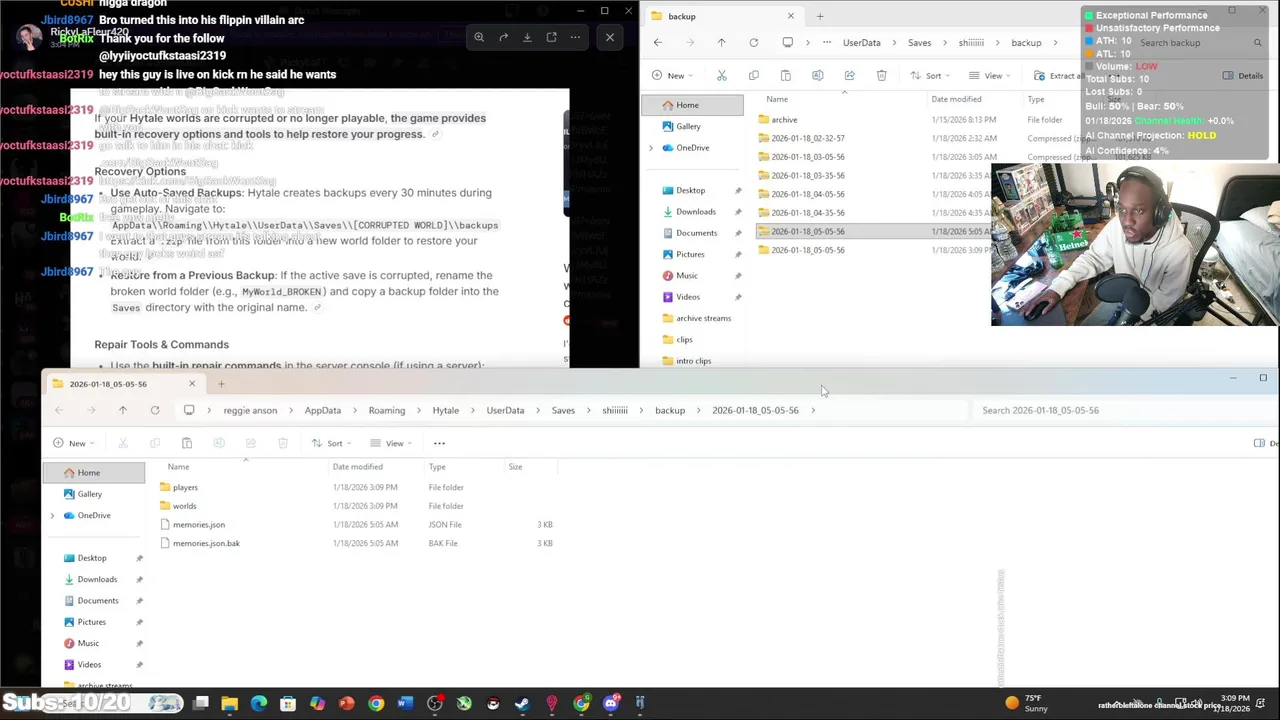This screenshot has width=1280, height=720.
Task: Click Up arrow in 2026-01-18_05-05-56 window
Action: pyautogui.click(x=123, y=410)
